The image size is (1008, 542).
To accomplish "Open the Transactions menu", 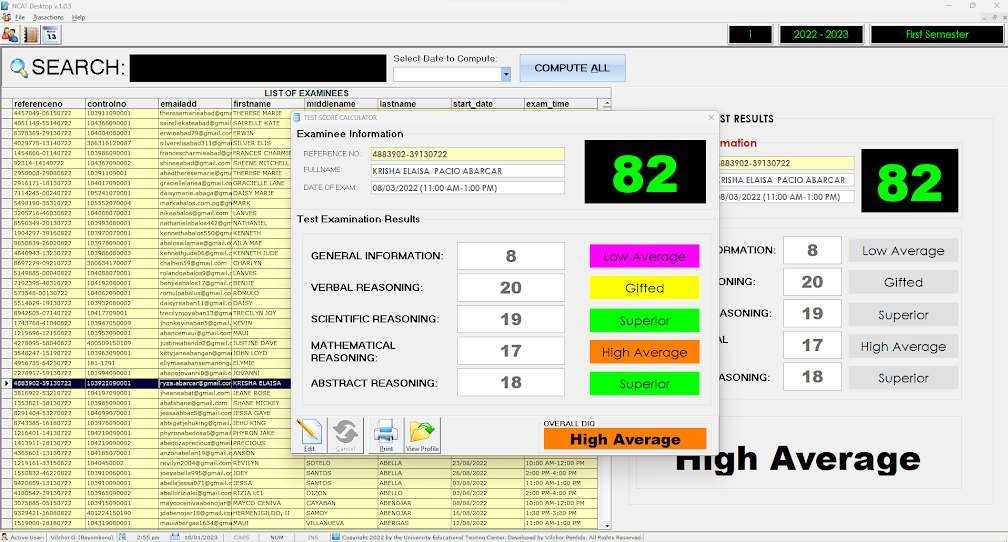I will (x=48, y=18).
